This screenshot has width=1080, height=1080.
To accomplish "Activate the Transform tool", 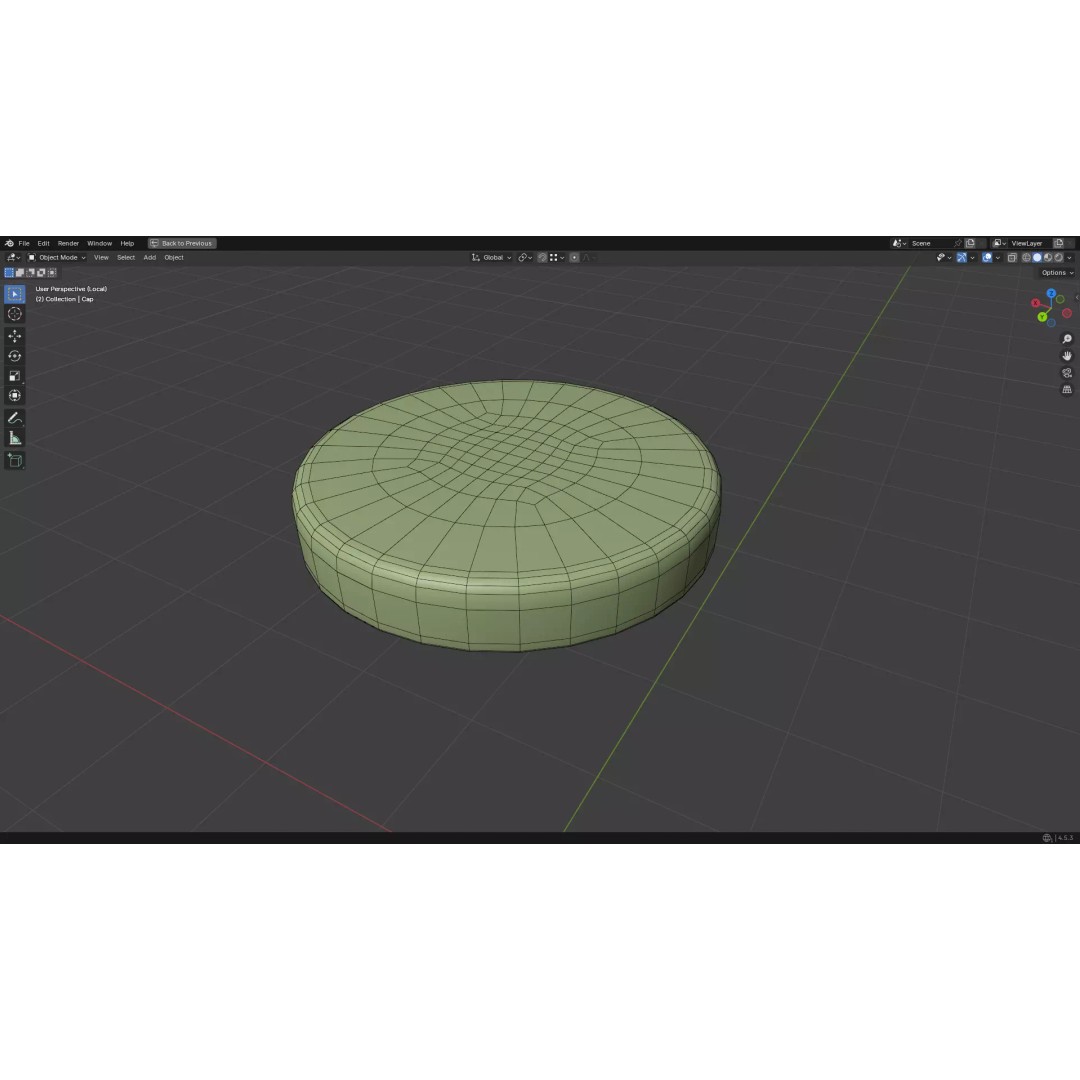I will click(x=14, y=396).
